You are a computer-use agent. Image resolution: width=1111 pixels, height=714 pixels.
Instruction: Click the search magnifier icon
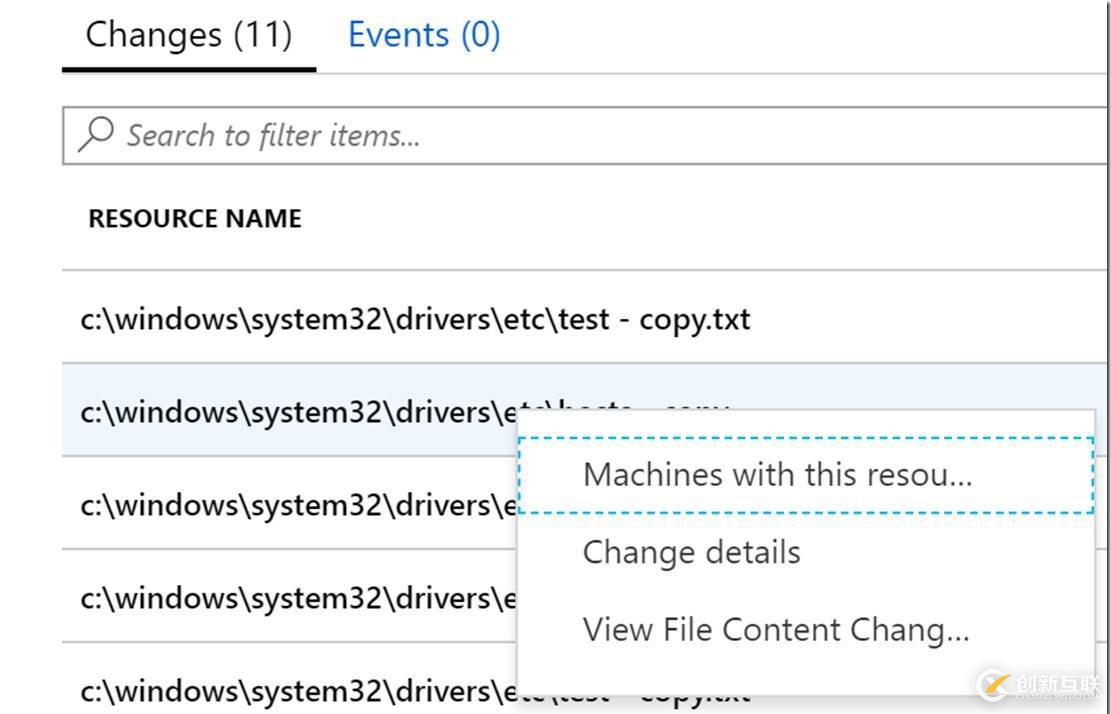[x=95, y=134]
